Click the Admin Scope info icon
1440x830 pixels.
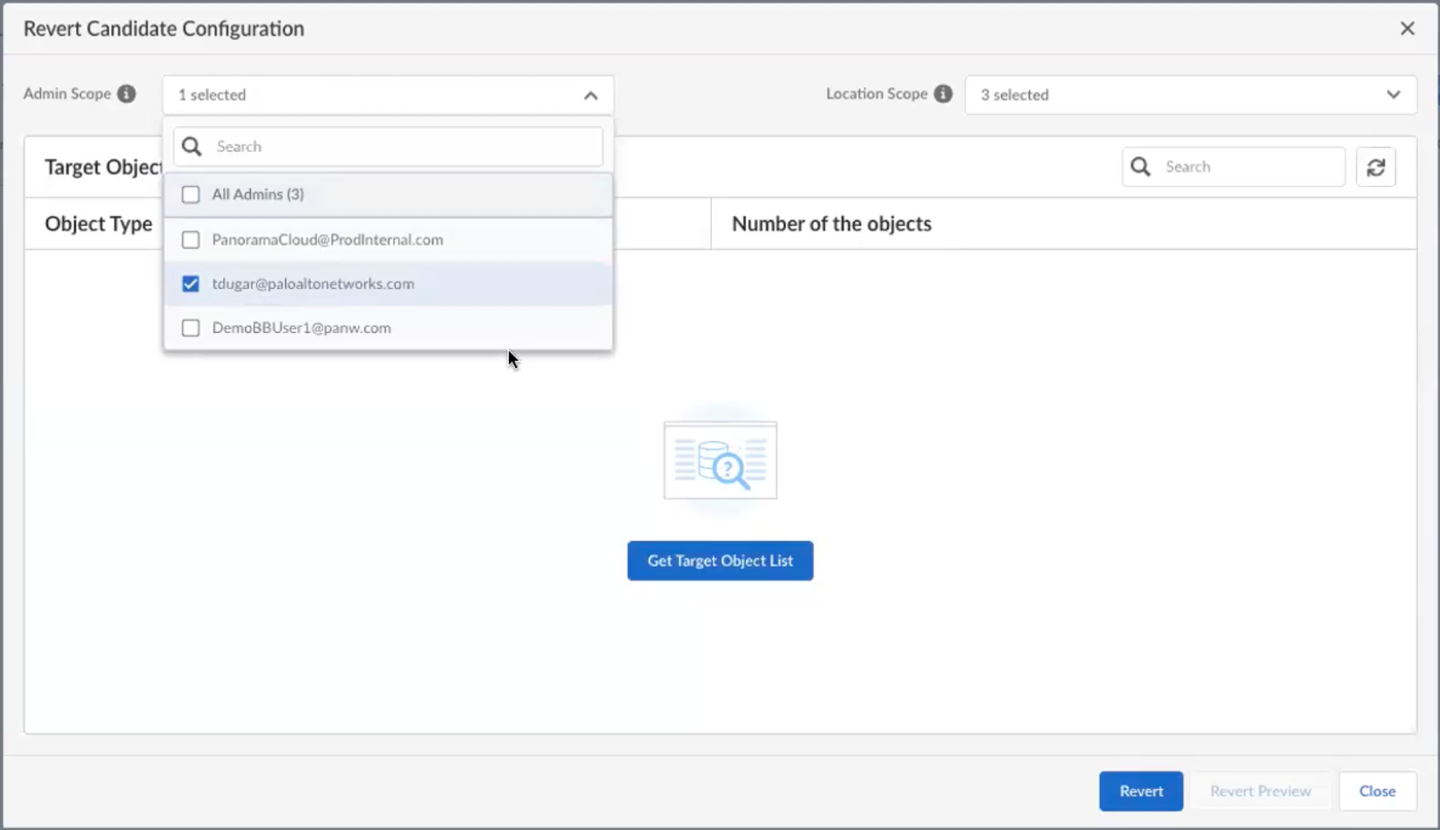pyautogui.click(x=126, y=94)
